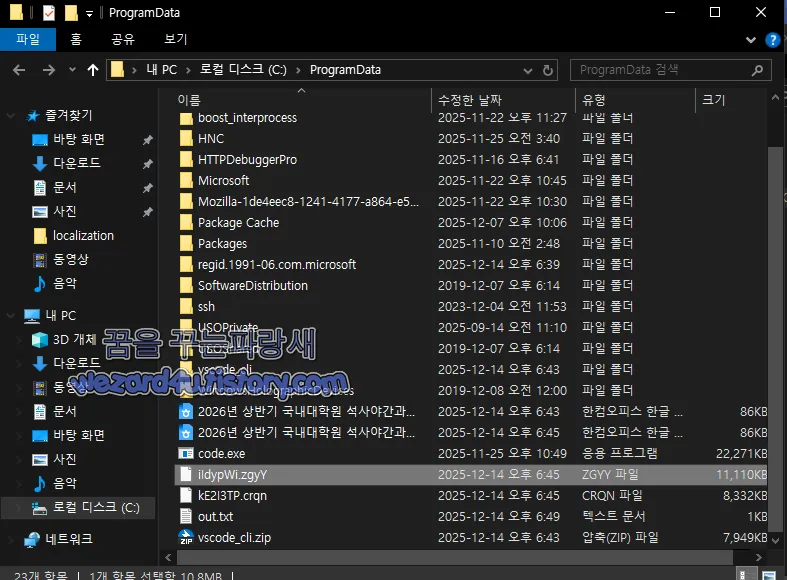Open the address bar history dropdown
Screen dimensions: 787x580
[x=528, y=70]
